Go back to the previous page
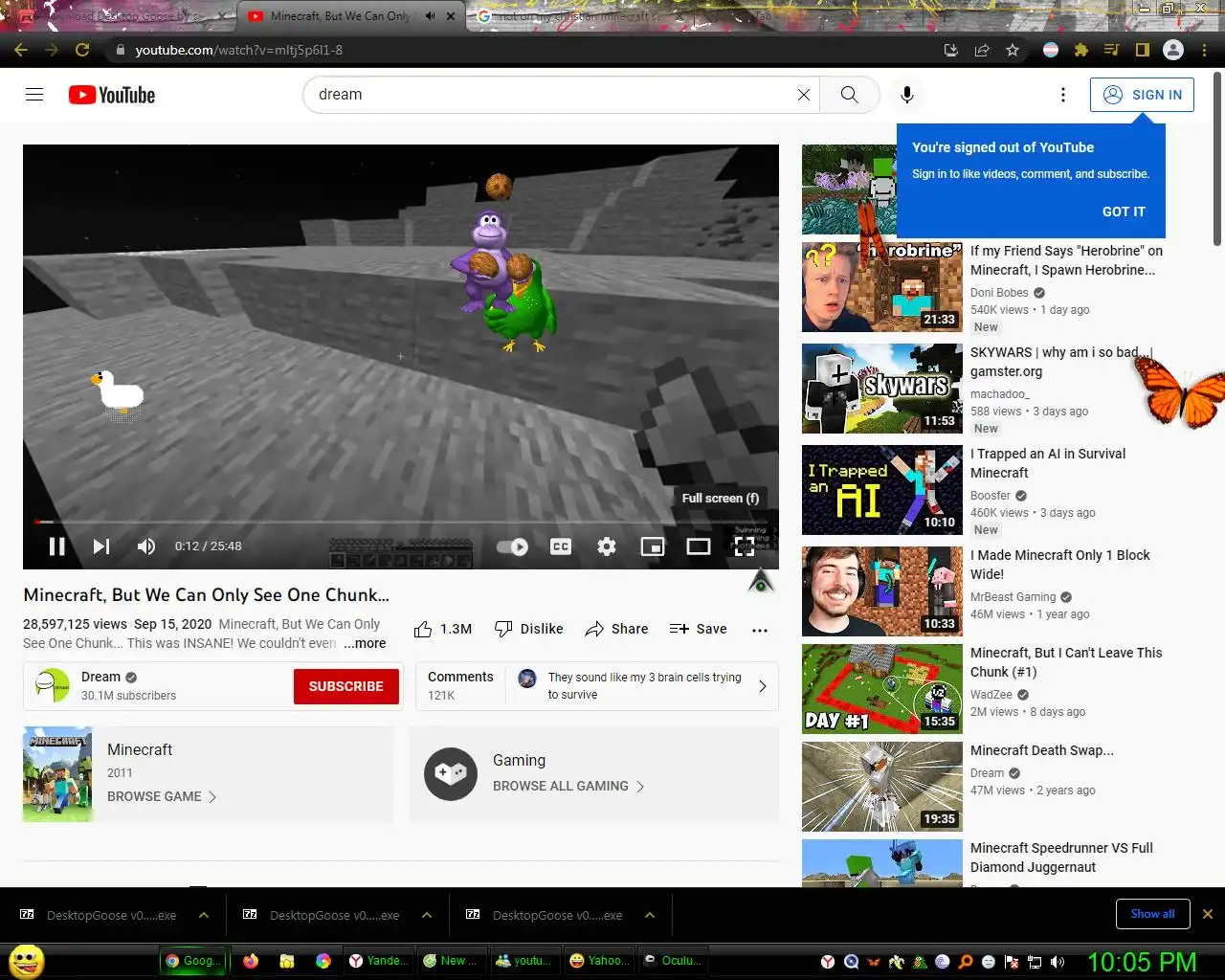Image resolution: width=1225 pixels, height=980 pixels. click(x=21, y=50)
